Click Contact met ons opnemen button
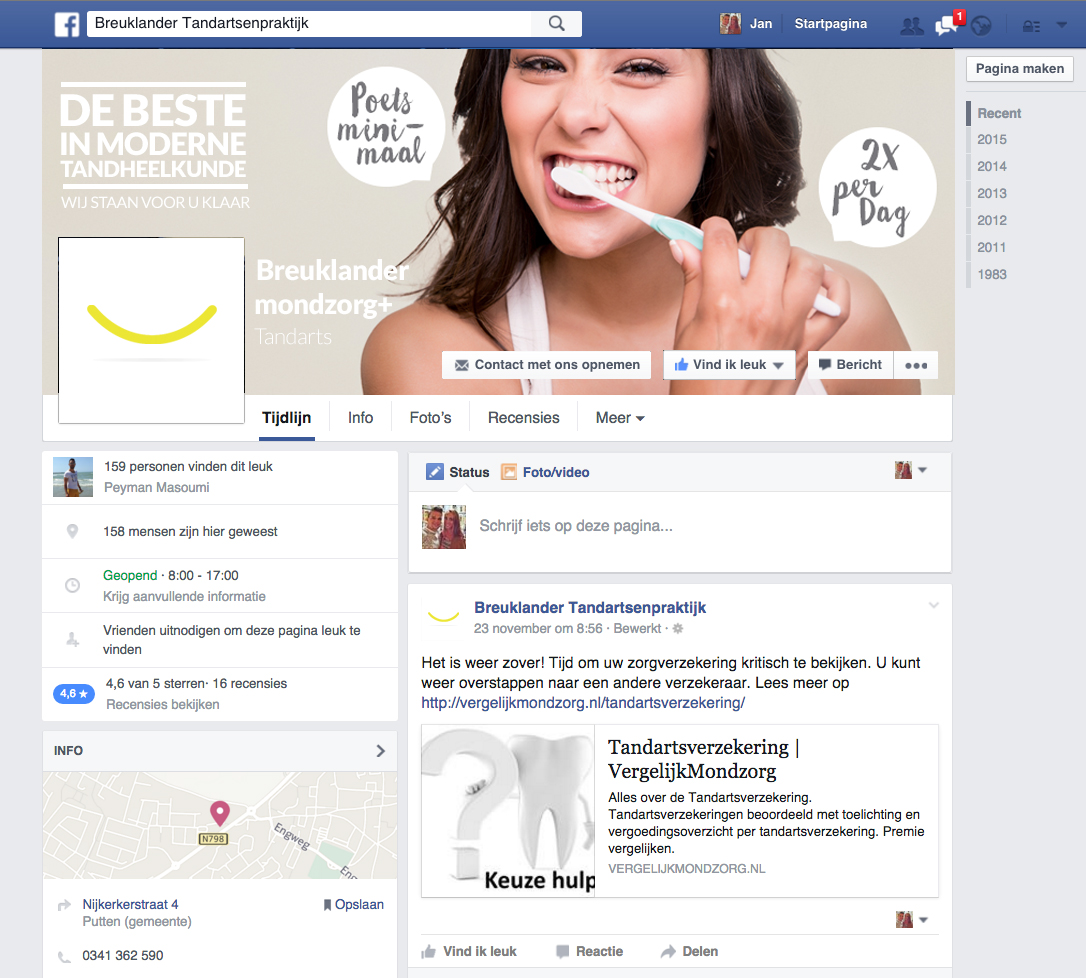The width and height of the screenshot is (1086, 978). point(546,365)
